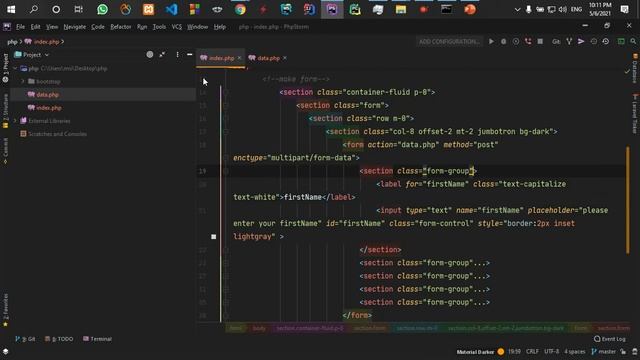Click the Collapse All icon in Project
Viewport: 640px width, 360px height.
[x=162, y=55]
